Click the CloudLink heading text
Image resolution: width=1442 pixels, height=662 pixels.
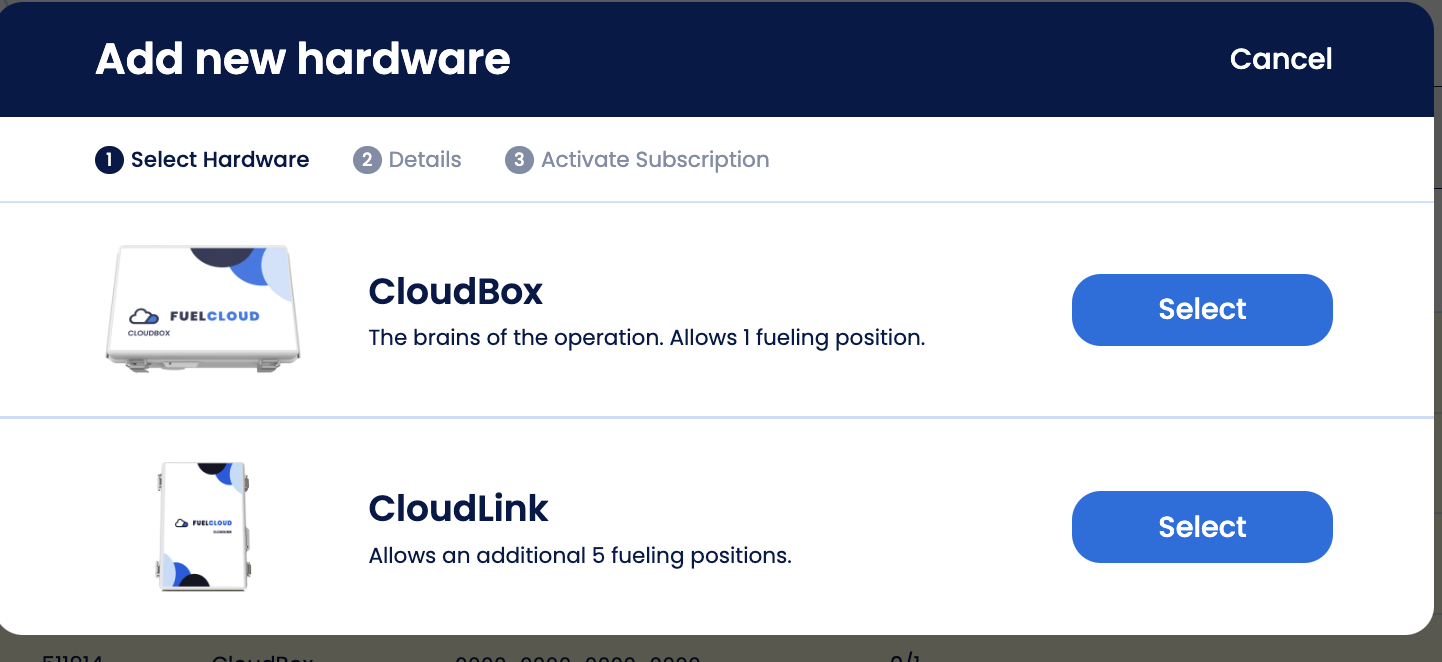click(x=459, y=508)
